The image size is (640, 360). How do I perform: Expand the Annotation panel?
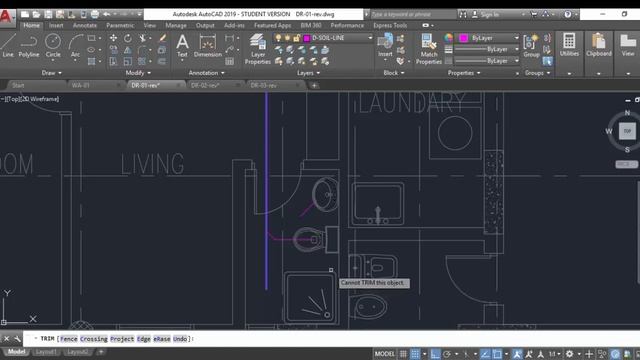(206, 73)
